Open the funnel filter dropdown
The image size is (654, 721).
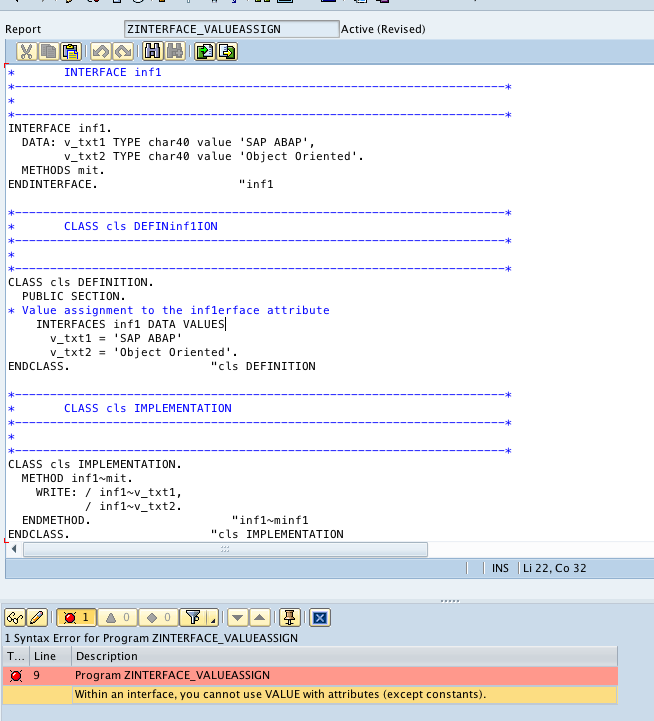click(201, 618)
